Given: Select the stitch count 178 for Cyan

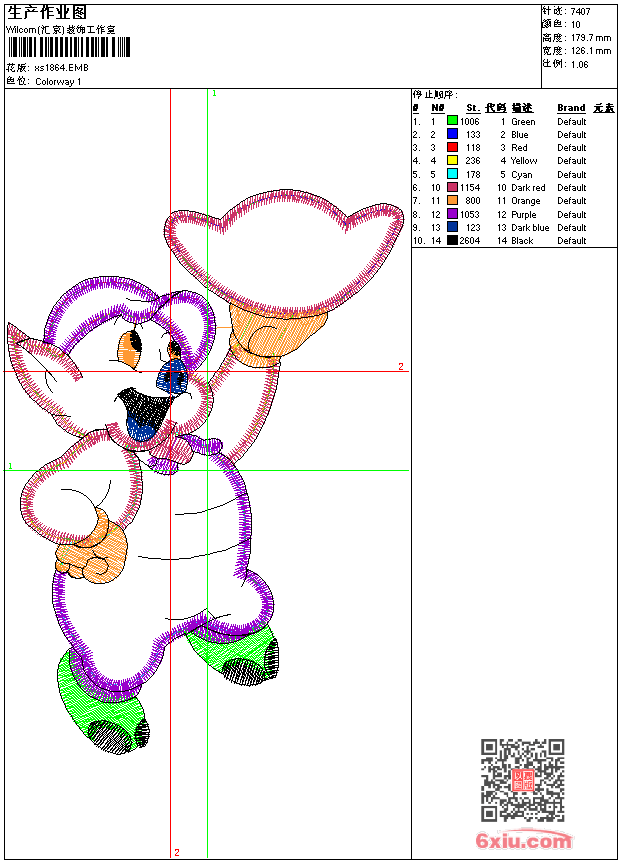Looking at the screenshot, I should (x=473, y=175).
